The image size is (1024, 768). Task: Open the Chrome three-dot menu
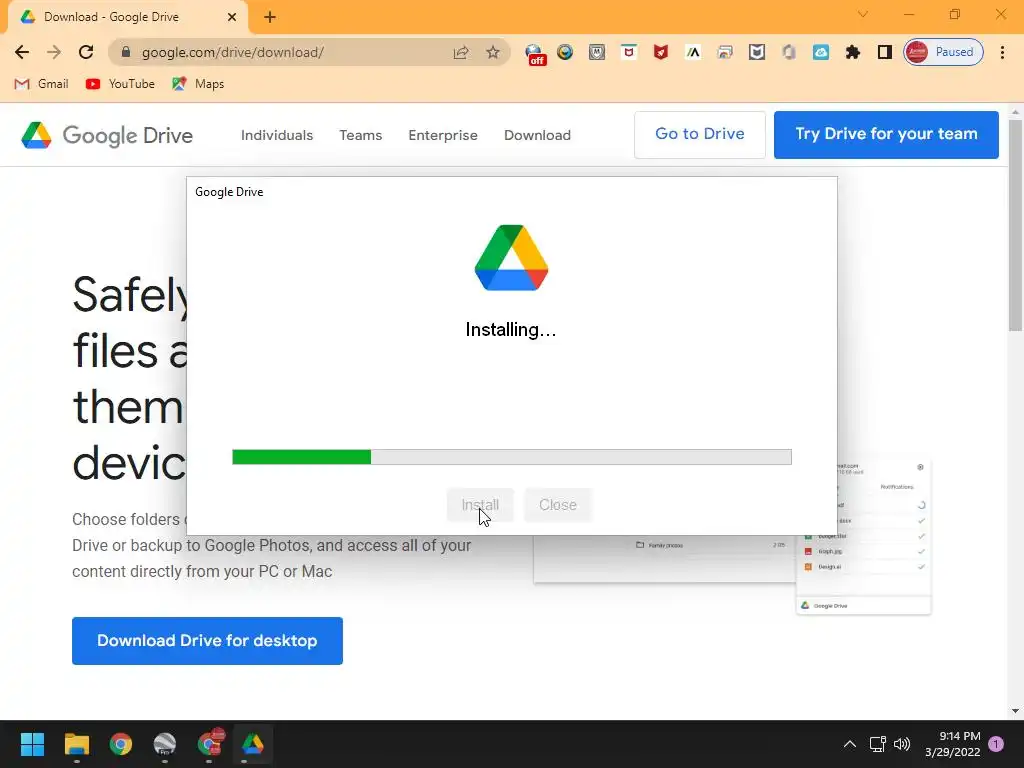1002,52
